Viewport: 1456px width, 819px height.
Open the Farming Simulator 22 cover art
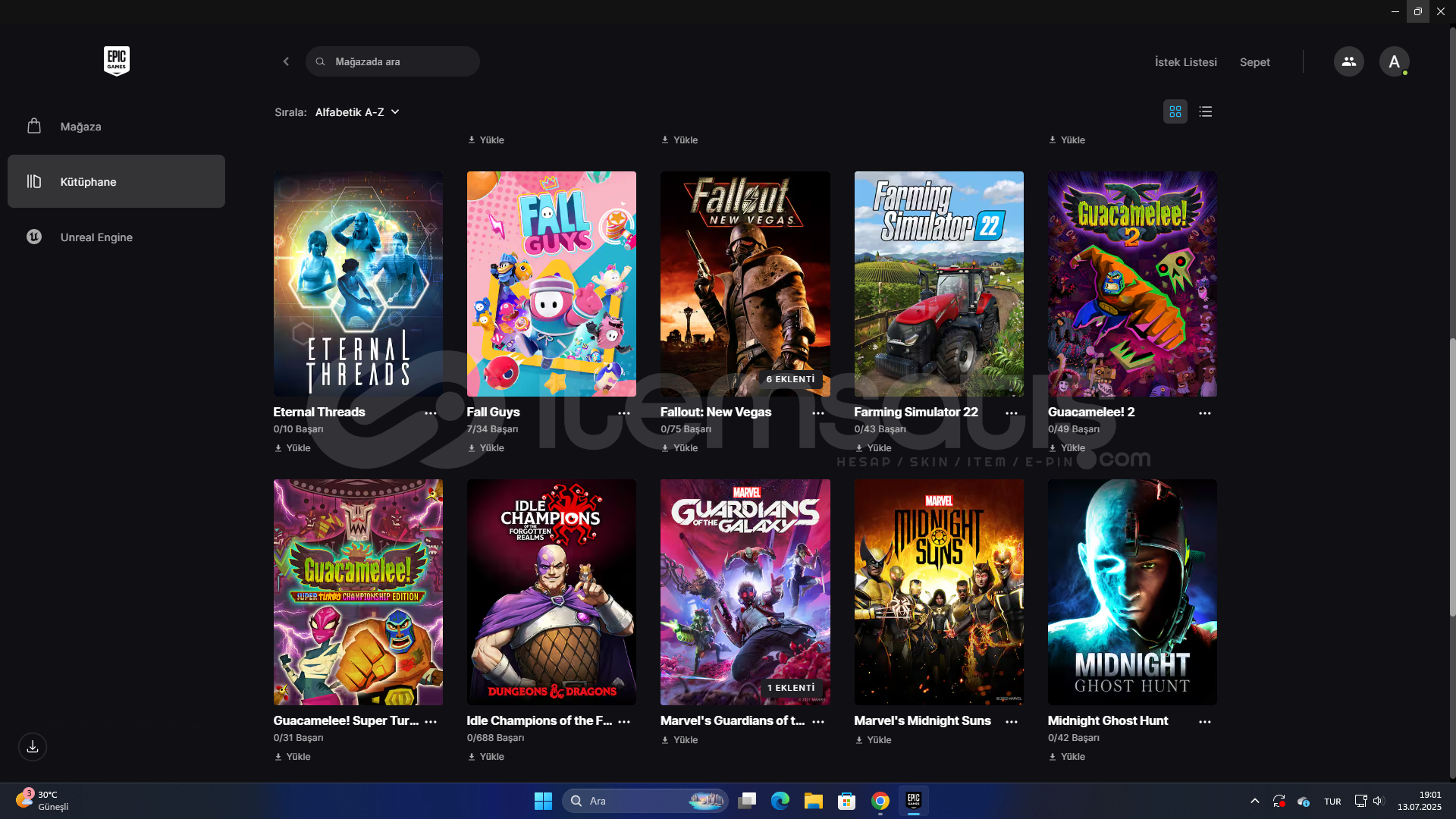pos(939,284)
